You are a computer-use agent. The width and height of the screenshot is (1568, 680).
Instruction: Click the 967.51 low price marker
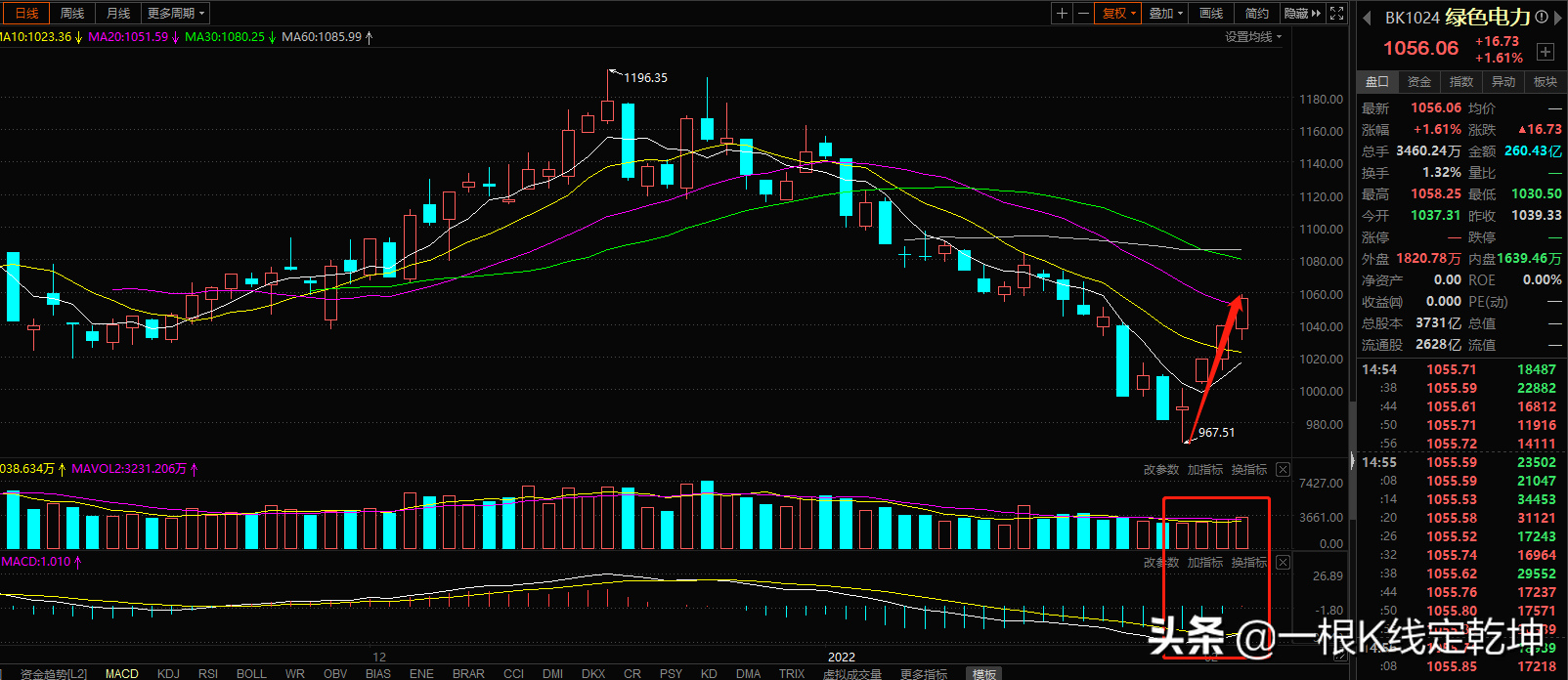click(1216, 433)
